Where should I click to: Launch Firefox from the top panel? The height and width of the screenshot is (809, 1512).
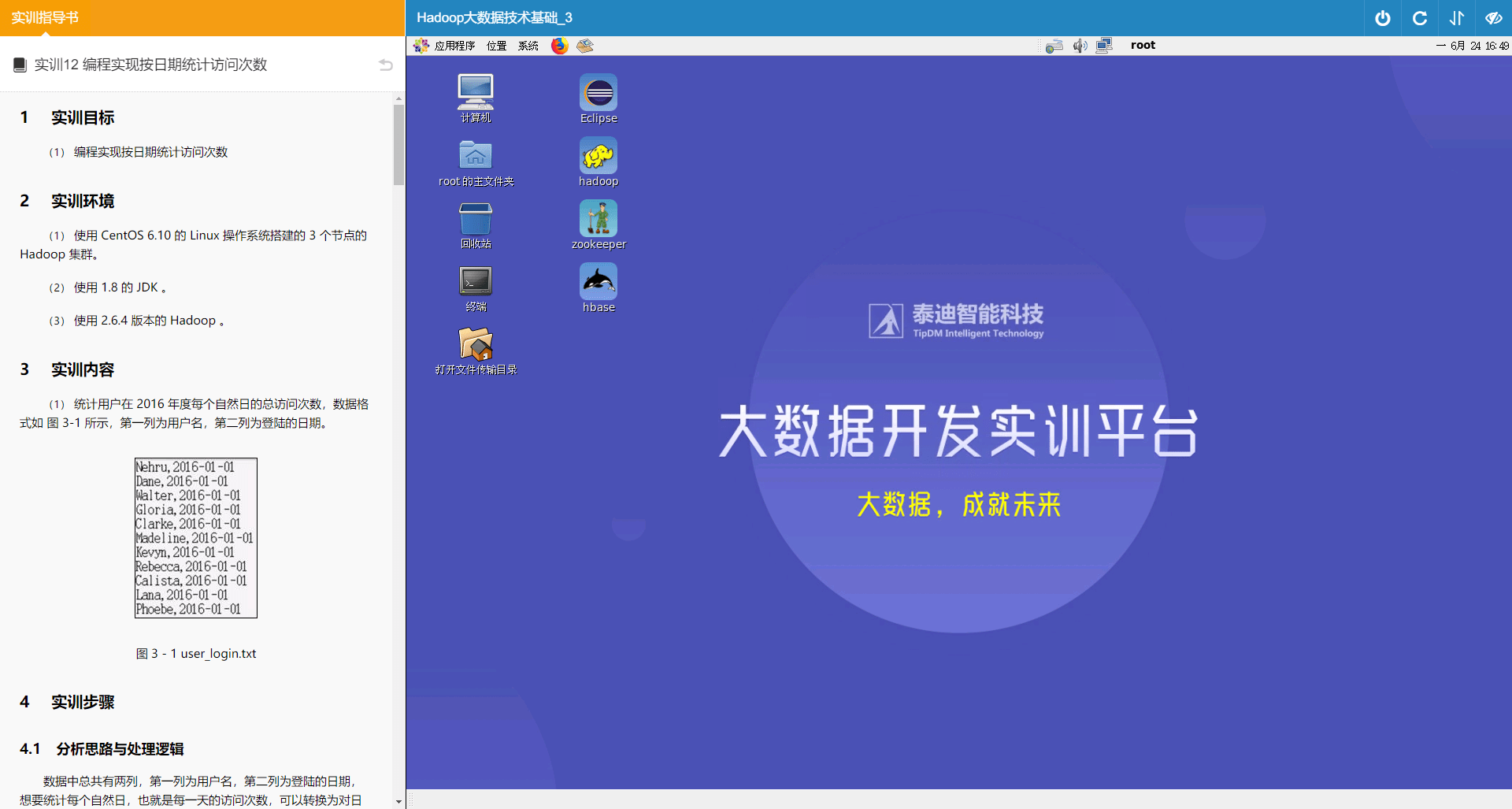coord(559,46)
